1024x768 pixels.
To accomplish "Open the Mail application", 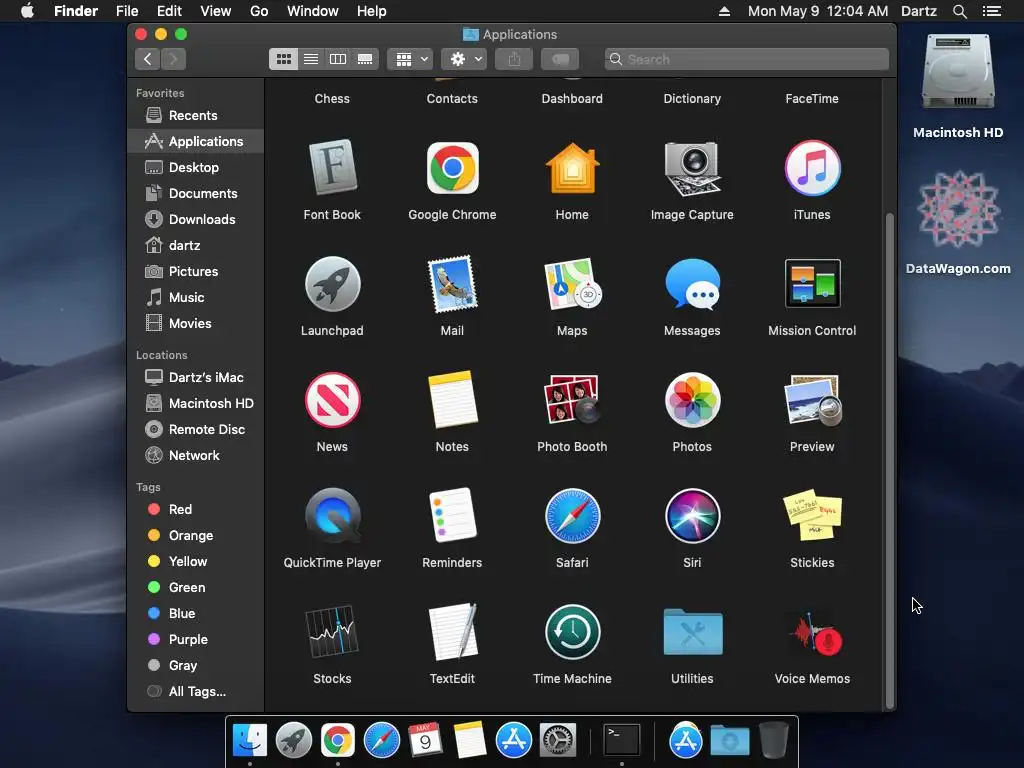I will [453, 284].
